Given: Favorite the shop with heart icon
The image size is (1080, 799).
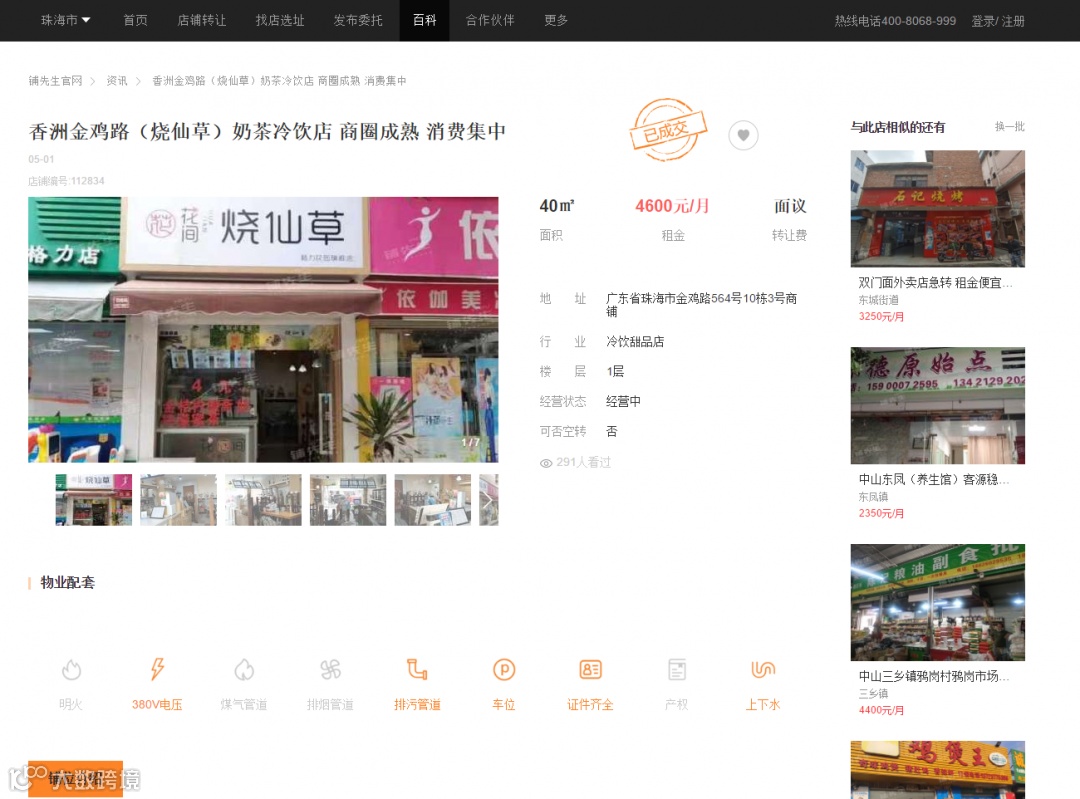Looking at the screenshot, I should [743, 135].
